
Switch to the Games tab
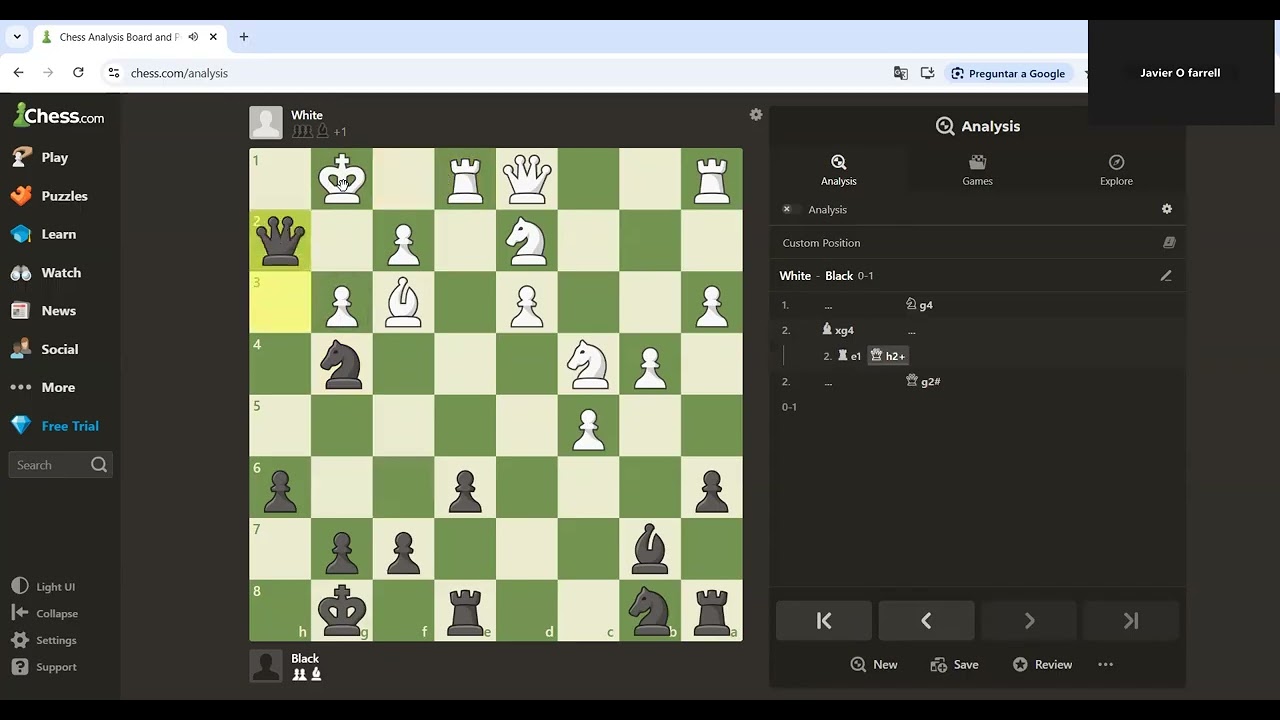pos(977,170)
